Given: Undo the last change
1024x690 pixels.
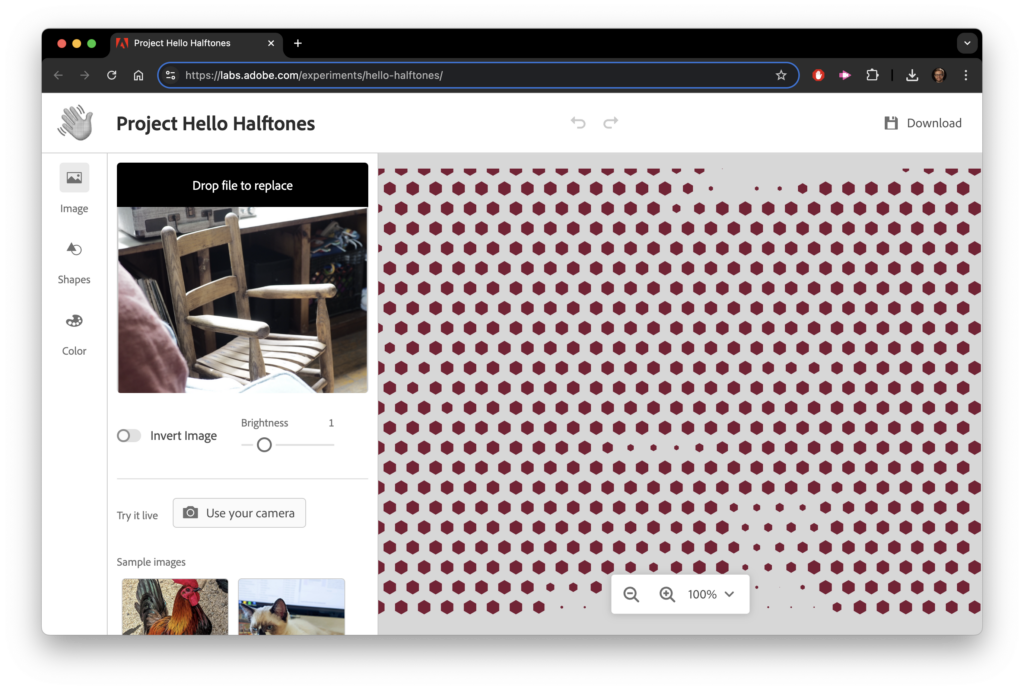Looking at the screenshot, I should [577, 122].
